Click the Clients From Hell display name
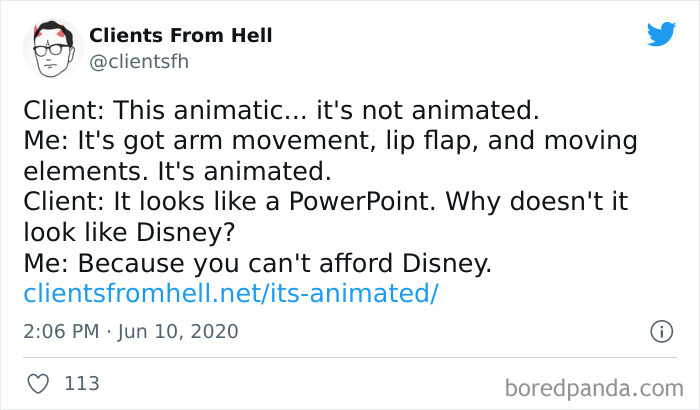Image resolution: width=700 pixels, height=410 pixels. (181, 36)
